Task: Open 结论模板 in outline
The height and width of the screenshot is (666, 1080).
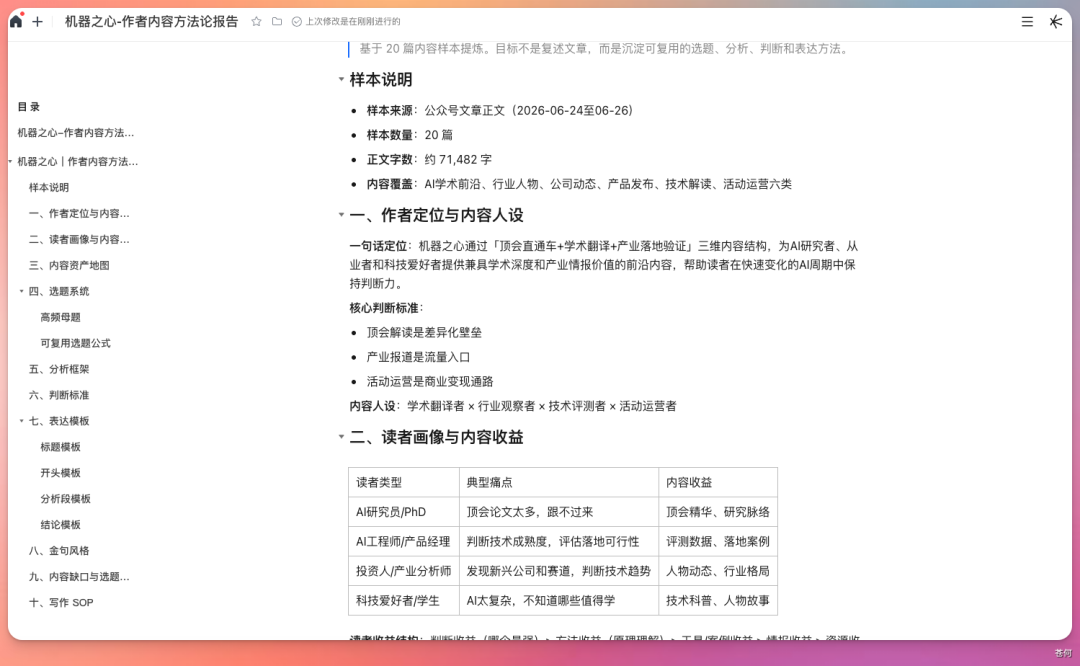Action: 61,525
